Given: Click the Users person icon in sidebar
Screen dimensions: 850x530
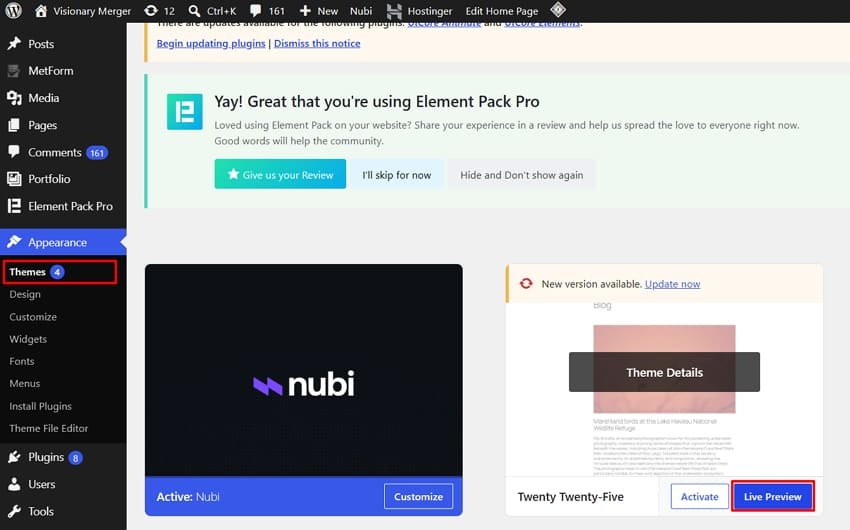Looking at the screenshot, I should [x=14, y=484].
